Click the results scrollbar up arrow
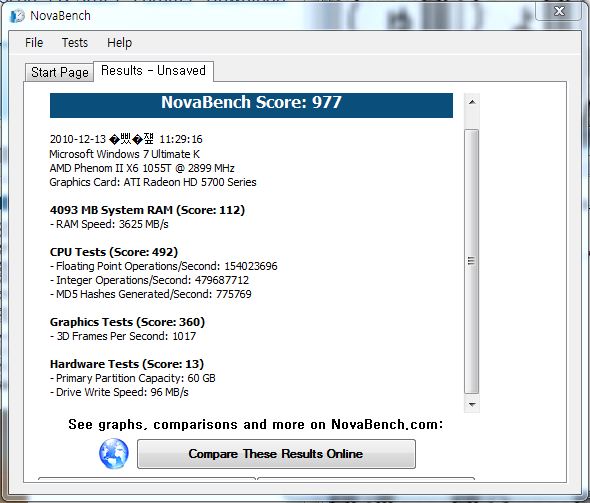The width and height of the screenshot is (590, 503). click(472, 102)
